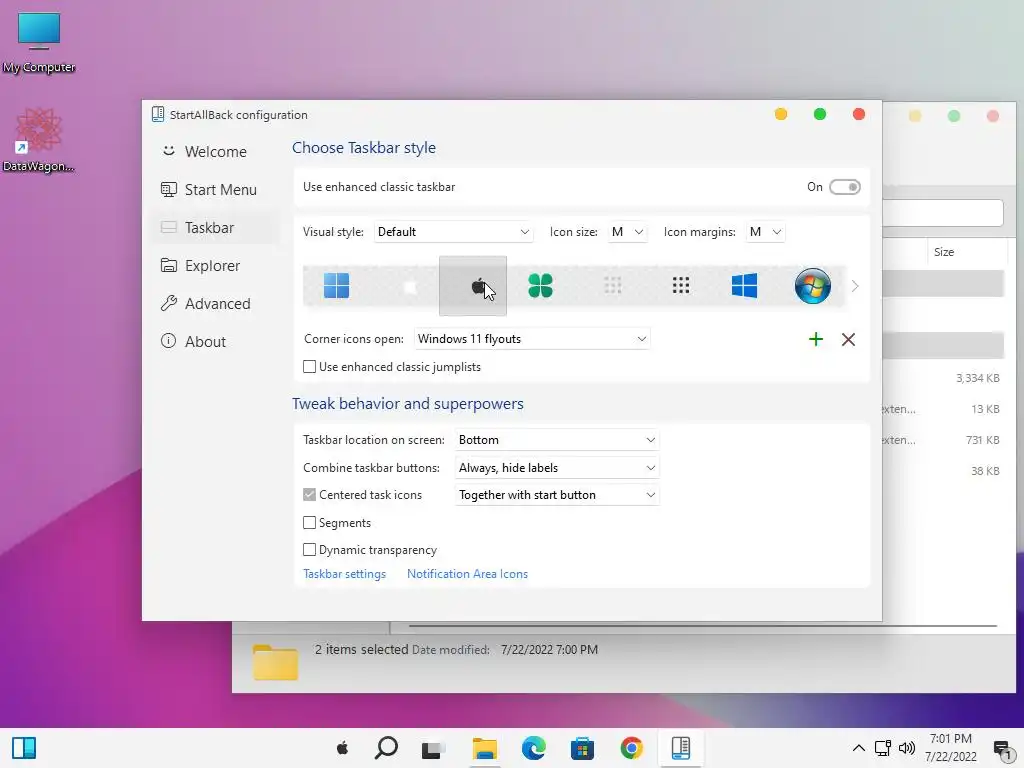Open Search from the taskbar
This screenshot has width=1024, height=768.
point(386,748)
